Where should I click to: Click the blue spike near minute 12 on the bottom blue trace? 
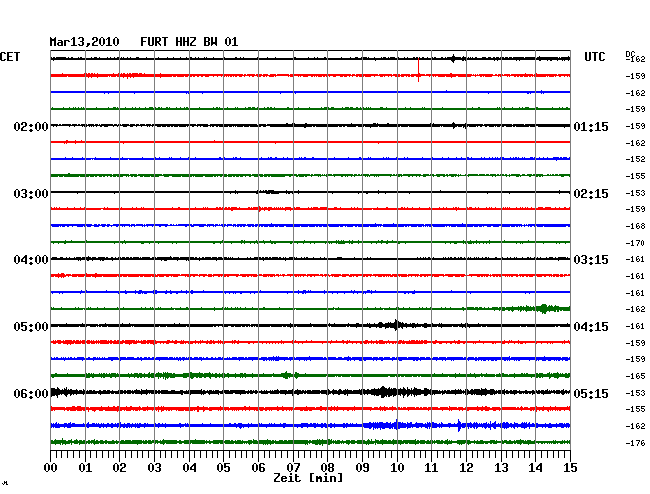[x=459, y=425]
